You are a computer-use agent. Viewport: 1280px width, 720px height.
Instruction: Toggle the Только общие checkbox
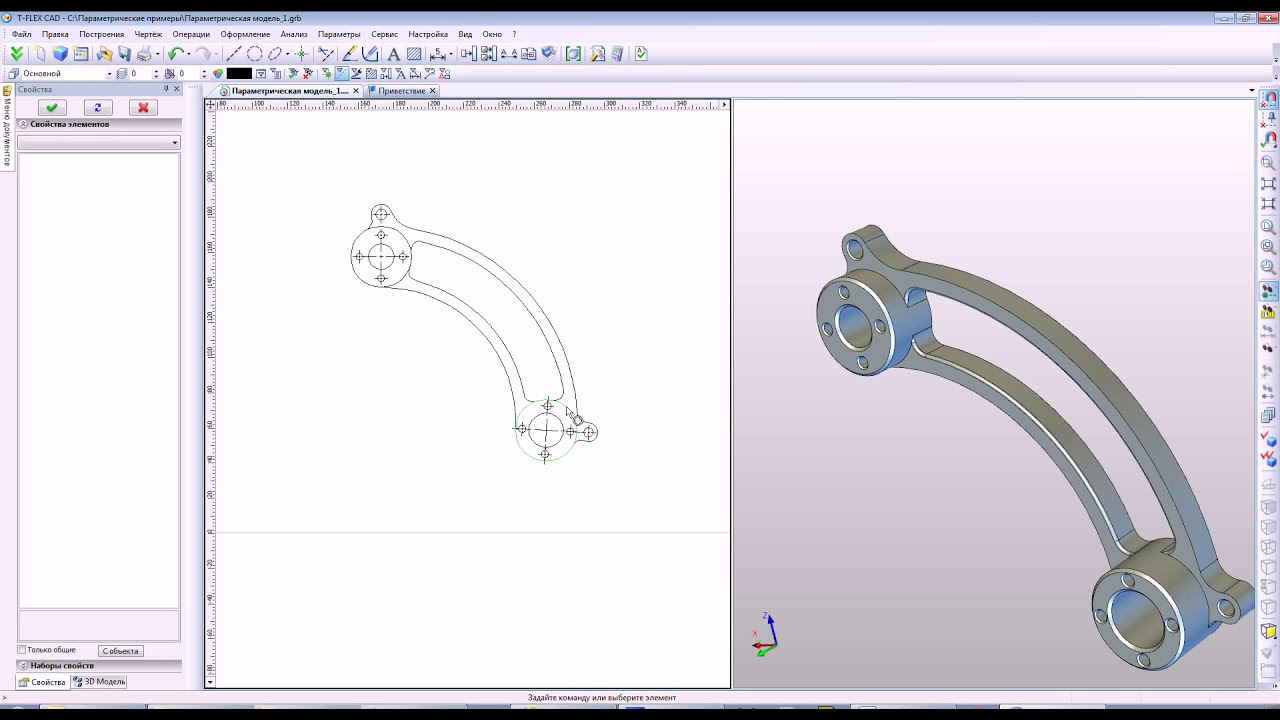22,650
